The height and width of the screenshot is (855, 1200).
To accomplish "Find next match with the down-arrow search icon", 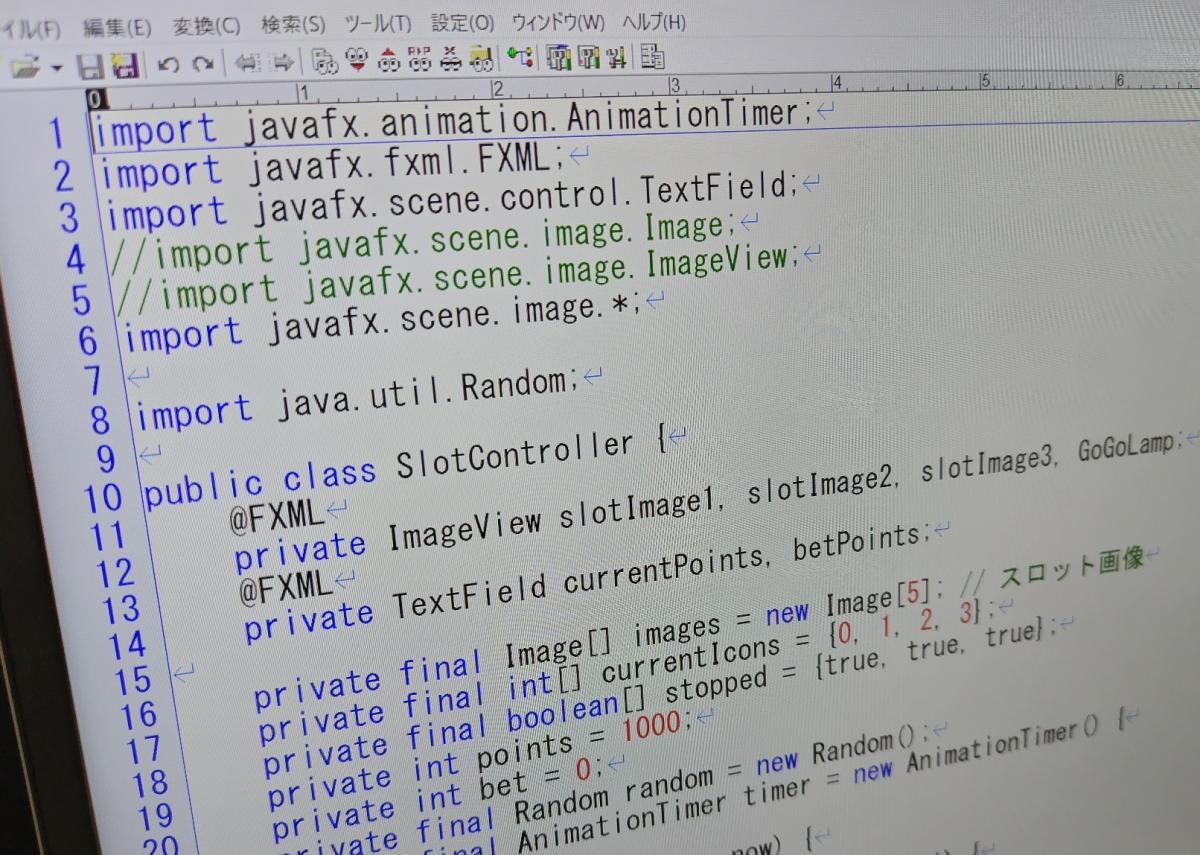I will tap(356, 61).
